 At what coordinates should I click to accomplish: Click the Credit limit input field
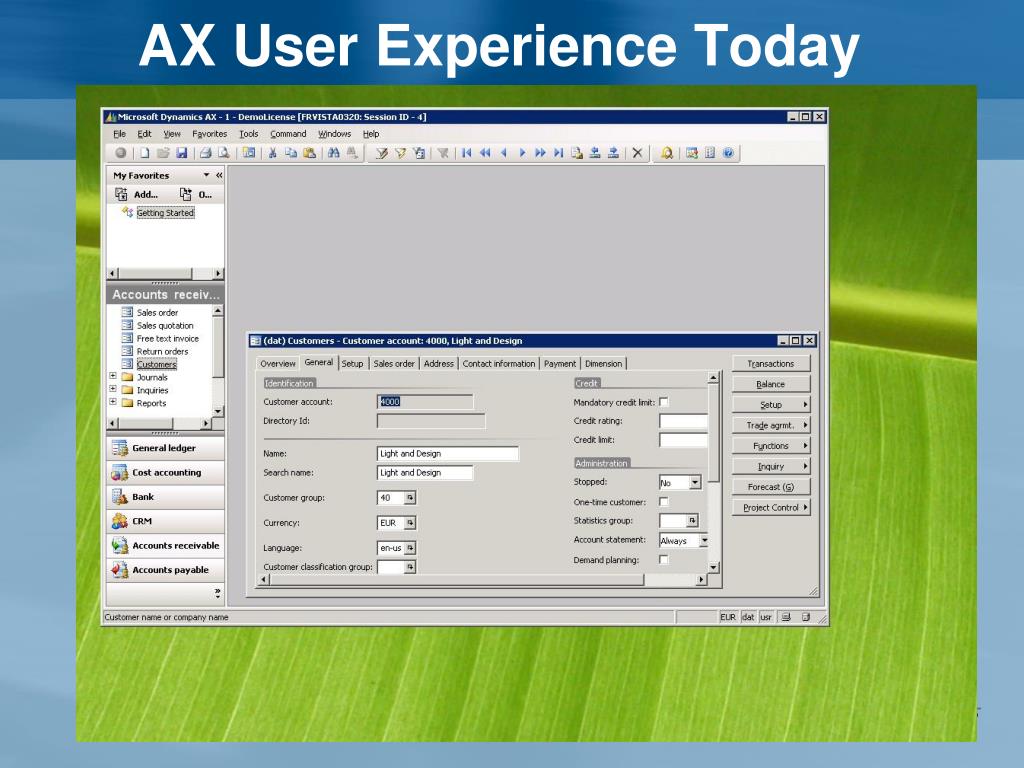point(683,440)
